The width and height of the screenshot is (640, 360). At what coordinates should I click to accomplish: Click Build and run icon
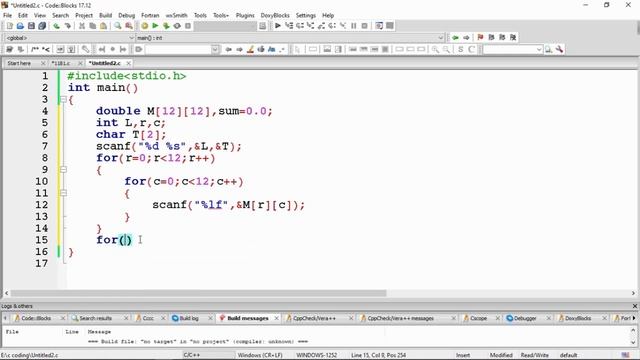pos(166,26)
